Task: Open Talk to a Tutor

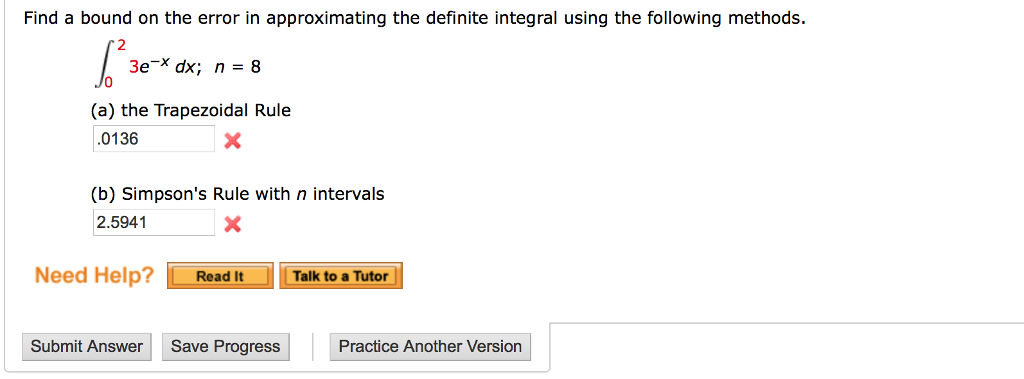Action: click(x=341, y=276)
